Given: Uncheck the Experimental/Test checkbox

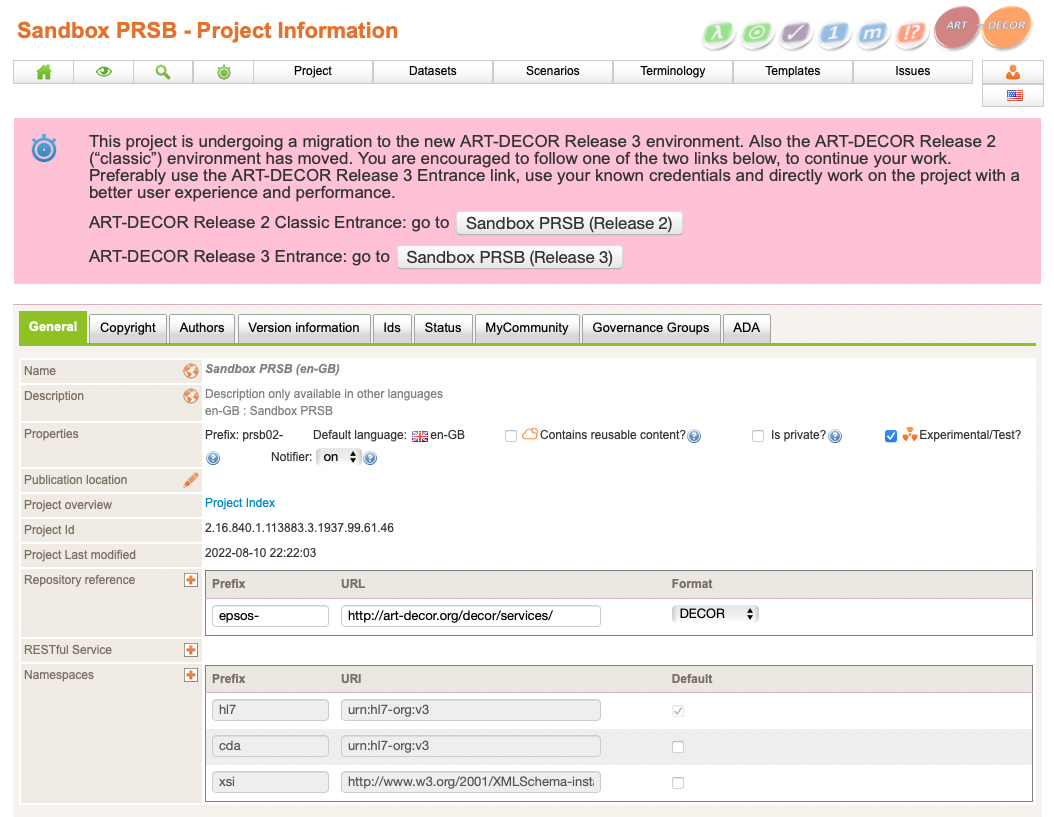Looking at the screenshot, I should click(x=891, y=436).
